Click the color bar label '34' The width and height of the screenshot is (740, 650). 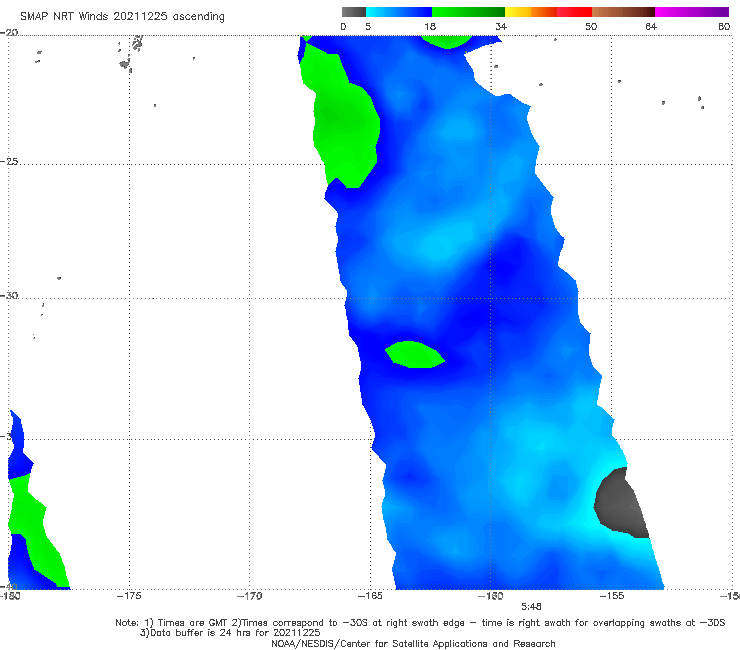(501, 26)
